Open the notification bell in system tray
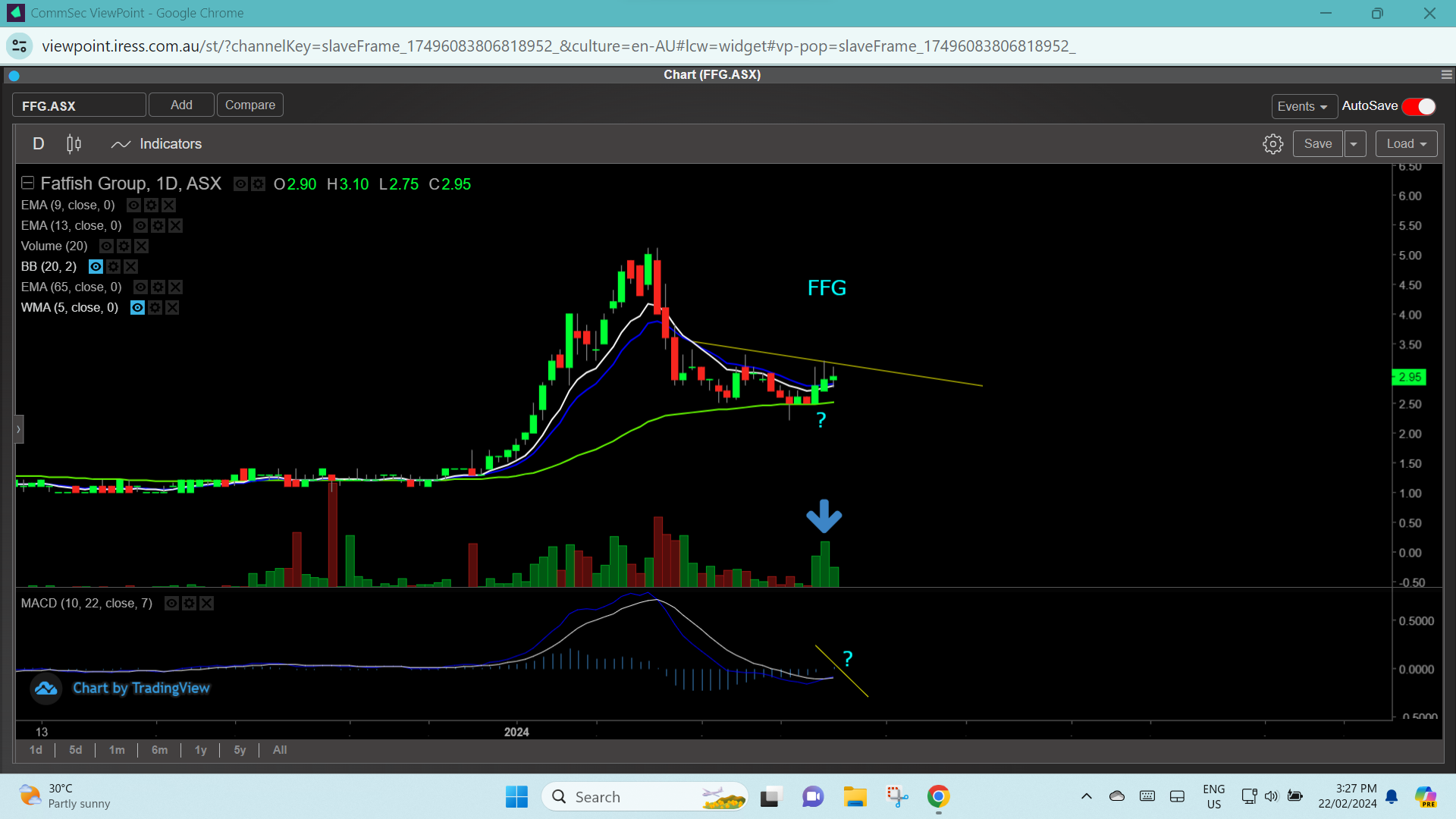 coord(1392,796)
